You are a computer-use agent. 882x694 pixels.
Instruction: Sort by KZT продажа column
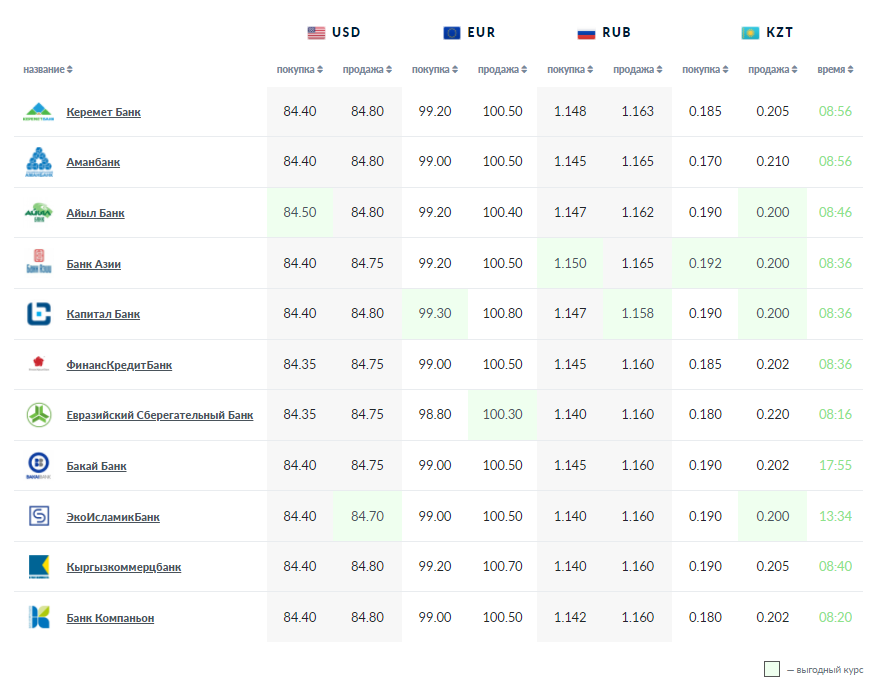pos(773,70)
